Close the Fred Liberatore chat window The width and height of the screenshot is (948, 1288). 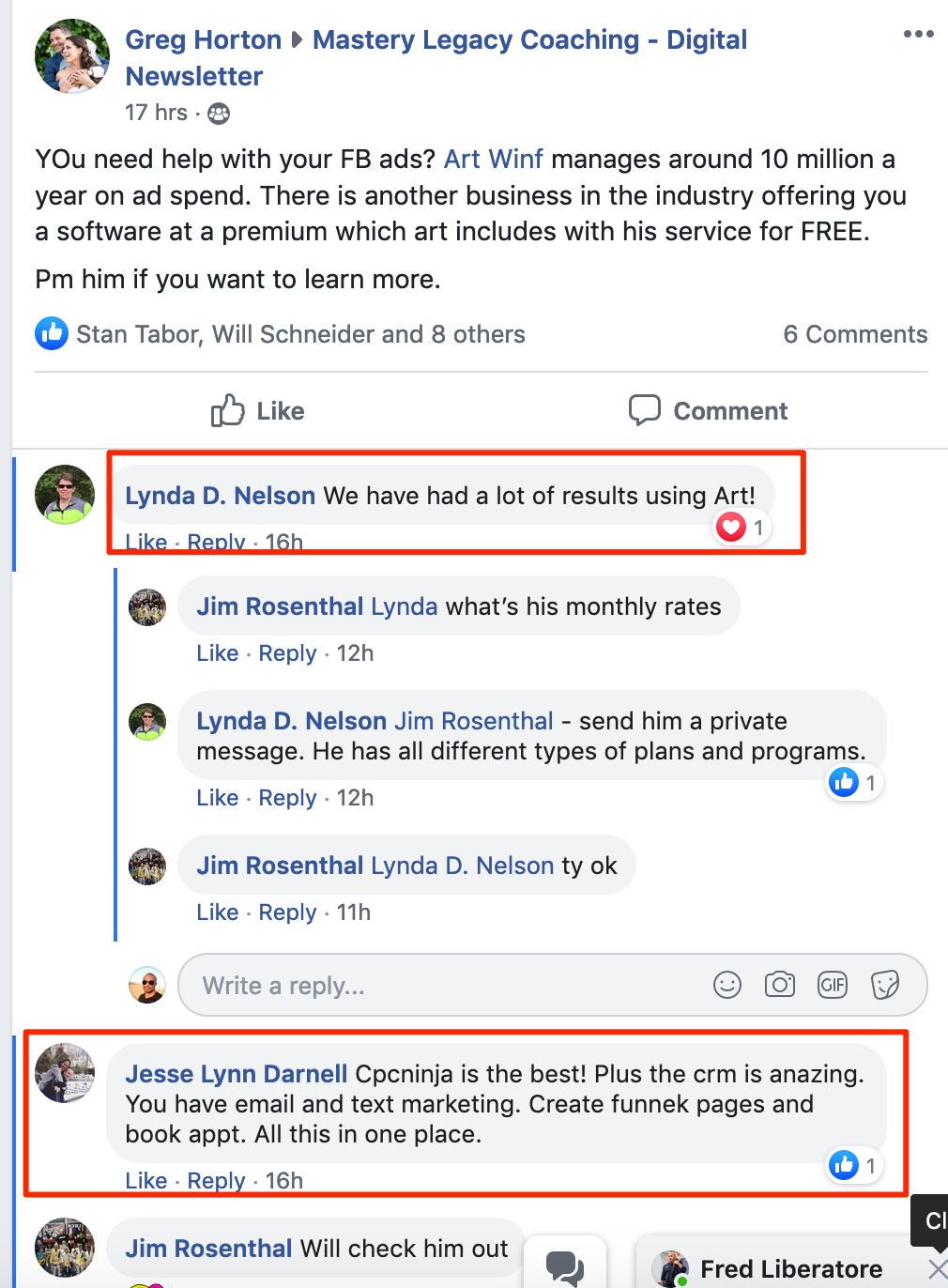coord(936,1267)
